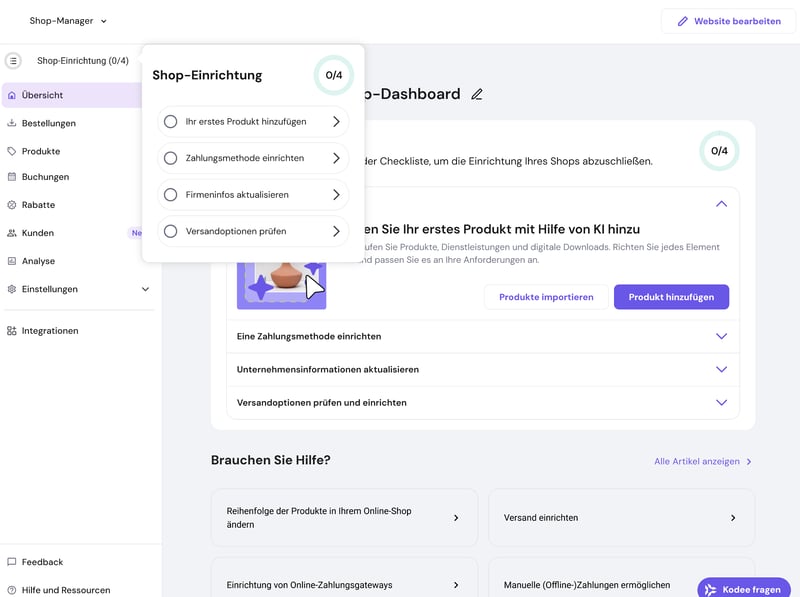Select the 'Zahlungsmethode einrichten' radio circle
The height and width of the screenshot is (597, 800).
[170, 158]
